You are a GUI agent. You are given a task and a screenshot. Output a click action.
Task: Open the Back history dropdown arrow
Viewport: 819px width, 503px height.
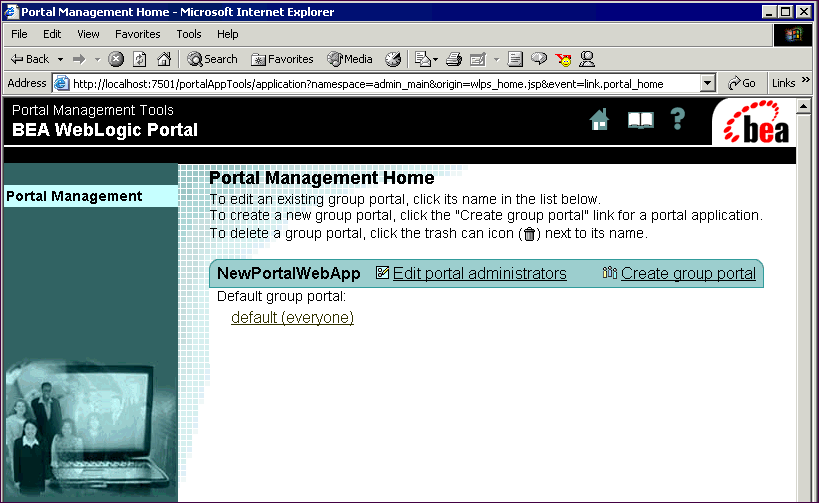pyautogui.click(x=61, y=60)
